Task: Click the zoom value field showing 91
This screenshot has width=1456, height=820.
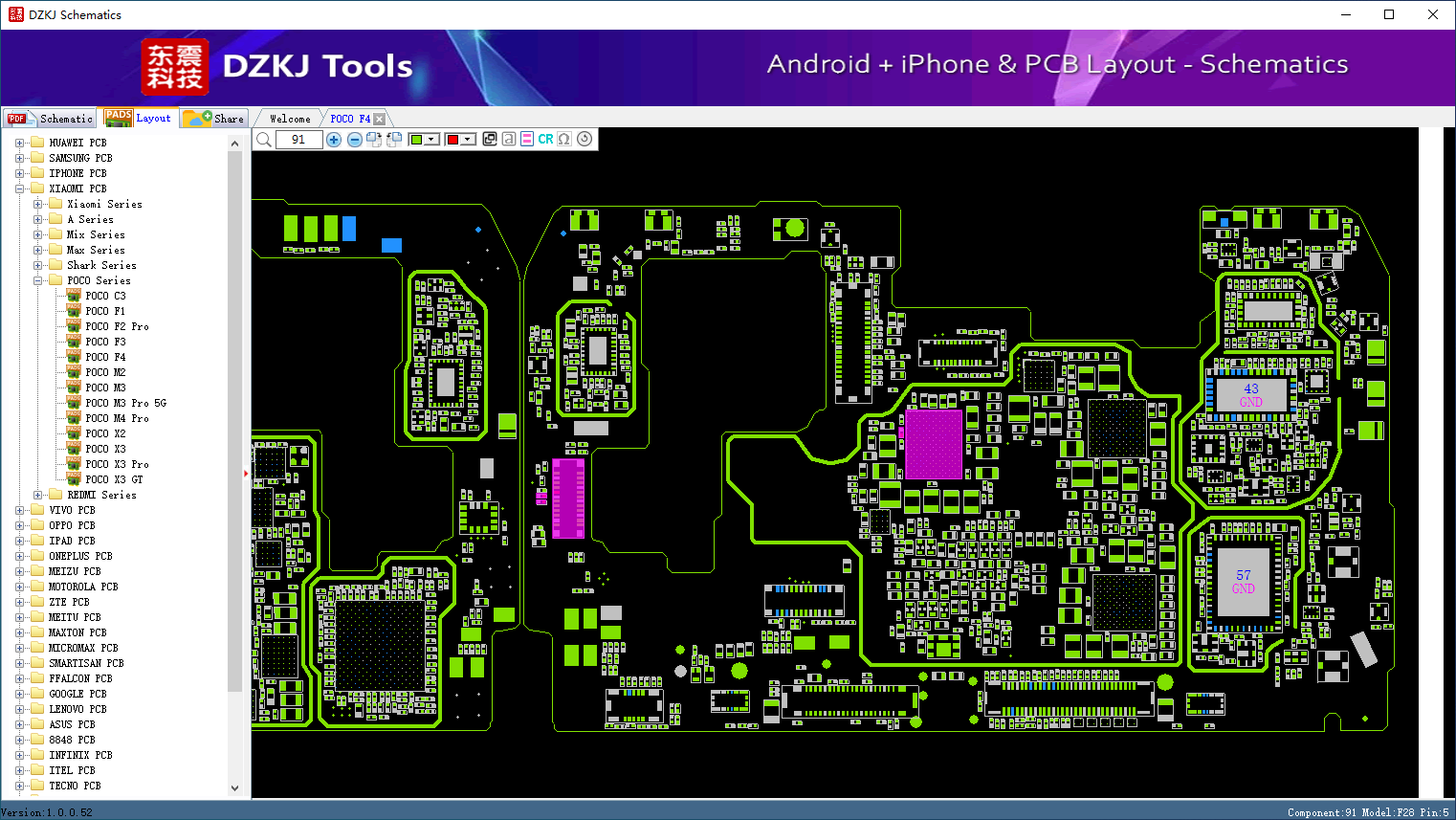Action: (x=298, y=140)
